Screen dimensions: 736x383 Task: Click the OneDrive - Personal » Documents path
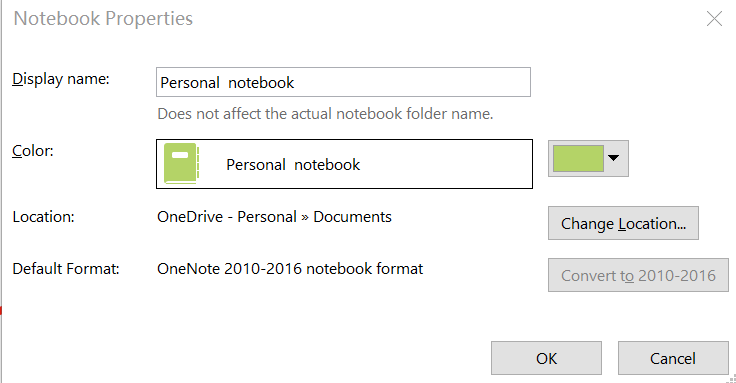(x=274, y=217)
